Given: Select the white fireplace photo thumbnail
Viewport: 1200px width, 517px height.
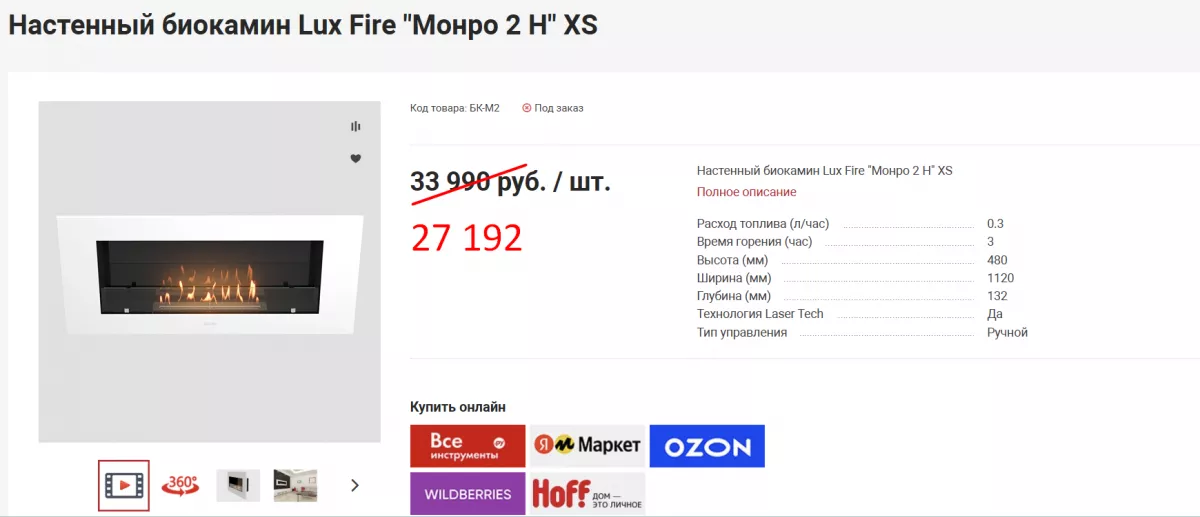Looking at the screenshot, I should pos(238,485).
